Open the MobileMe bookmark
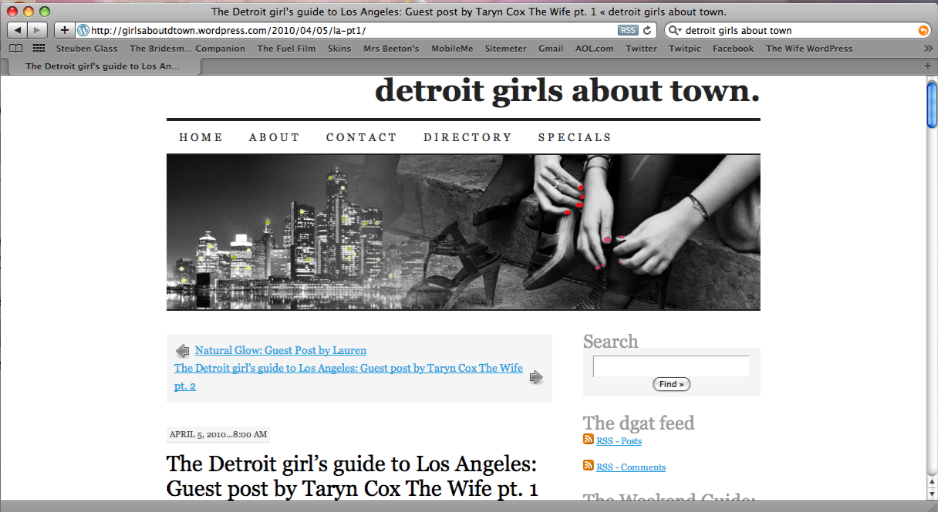This screenshot has width=938, height=512. click(452, 48)
